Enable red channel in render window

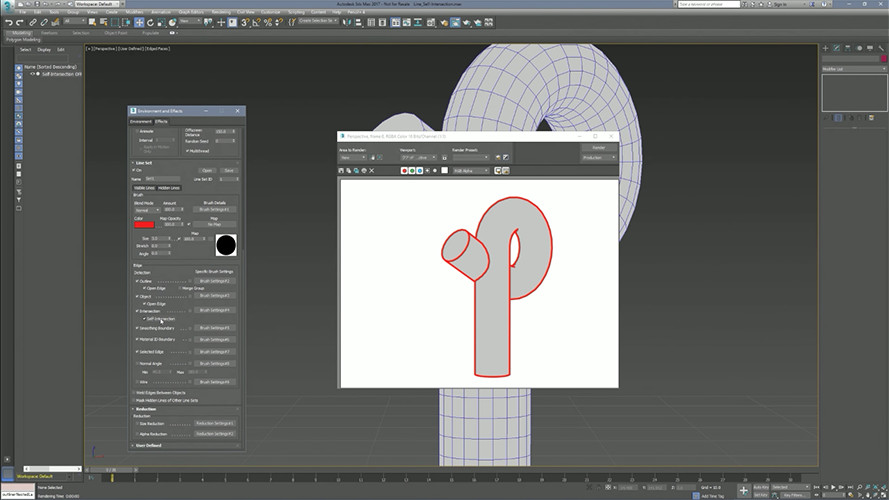click(x=404, y=171)
